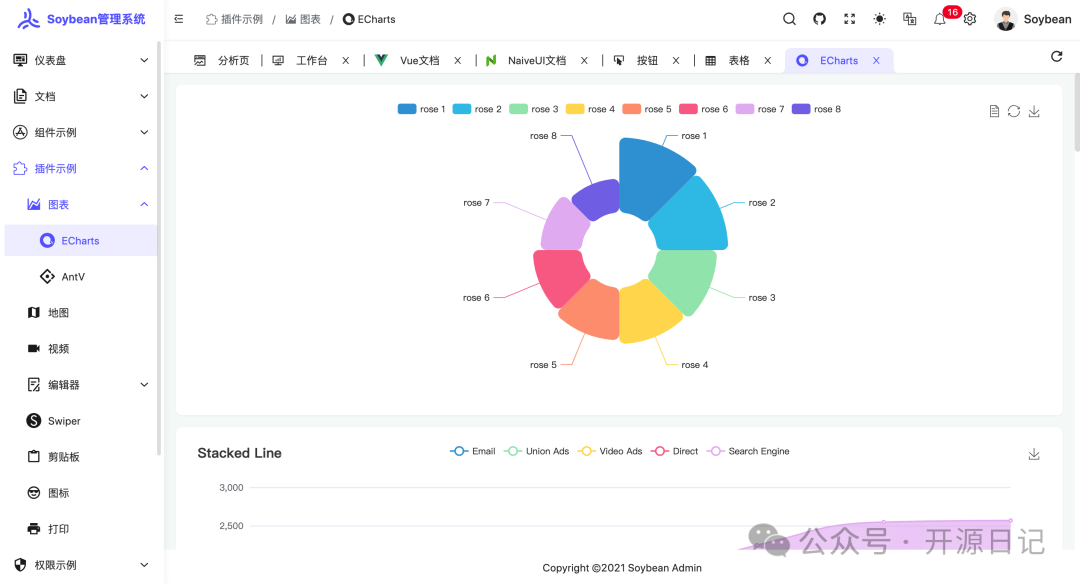Open the 地图 map sidebar item
Image resolution: width=1080 pixels, height=585 pixels.
coord(81,313)
